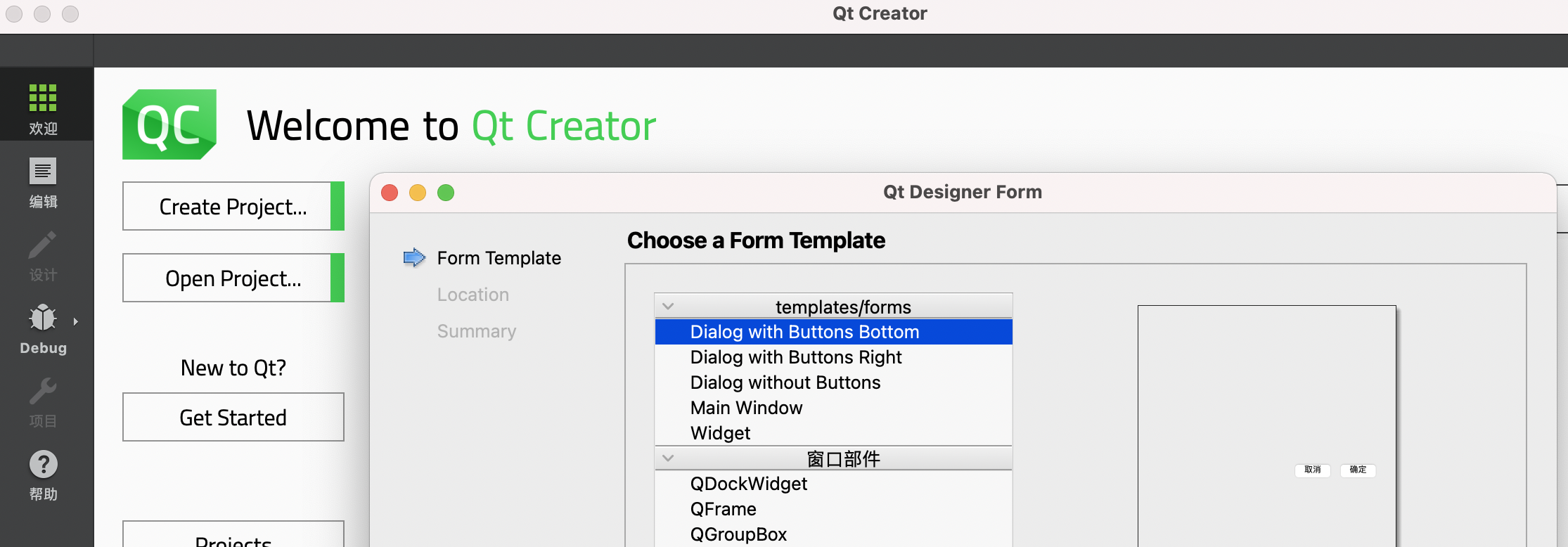Viewport: 1568px width, 547px height.
Task: Select Dialog with Buttons Right template
Action: [x=833, y=357]
